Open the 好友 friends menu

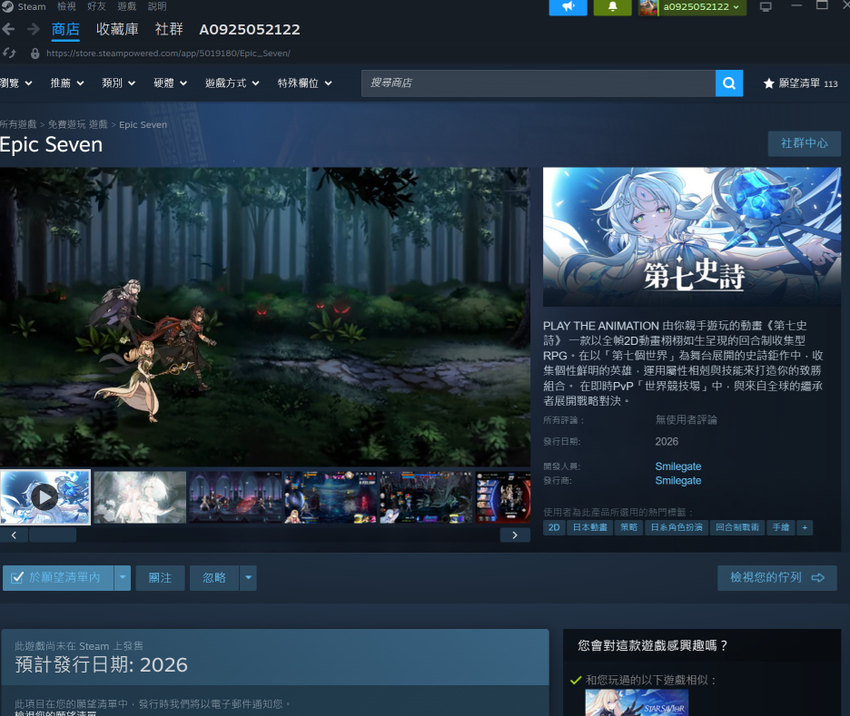click(96, 7)
